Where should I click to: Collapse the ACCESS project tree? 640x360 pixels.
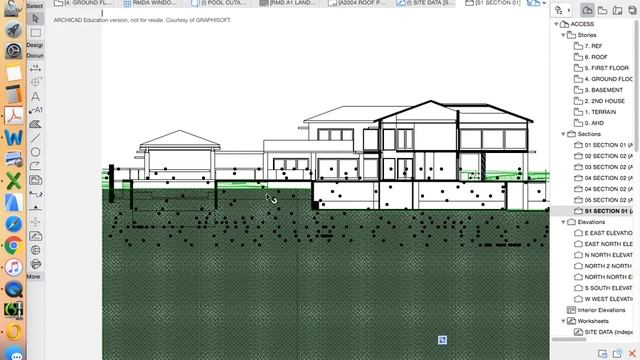click(556, 24)
